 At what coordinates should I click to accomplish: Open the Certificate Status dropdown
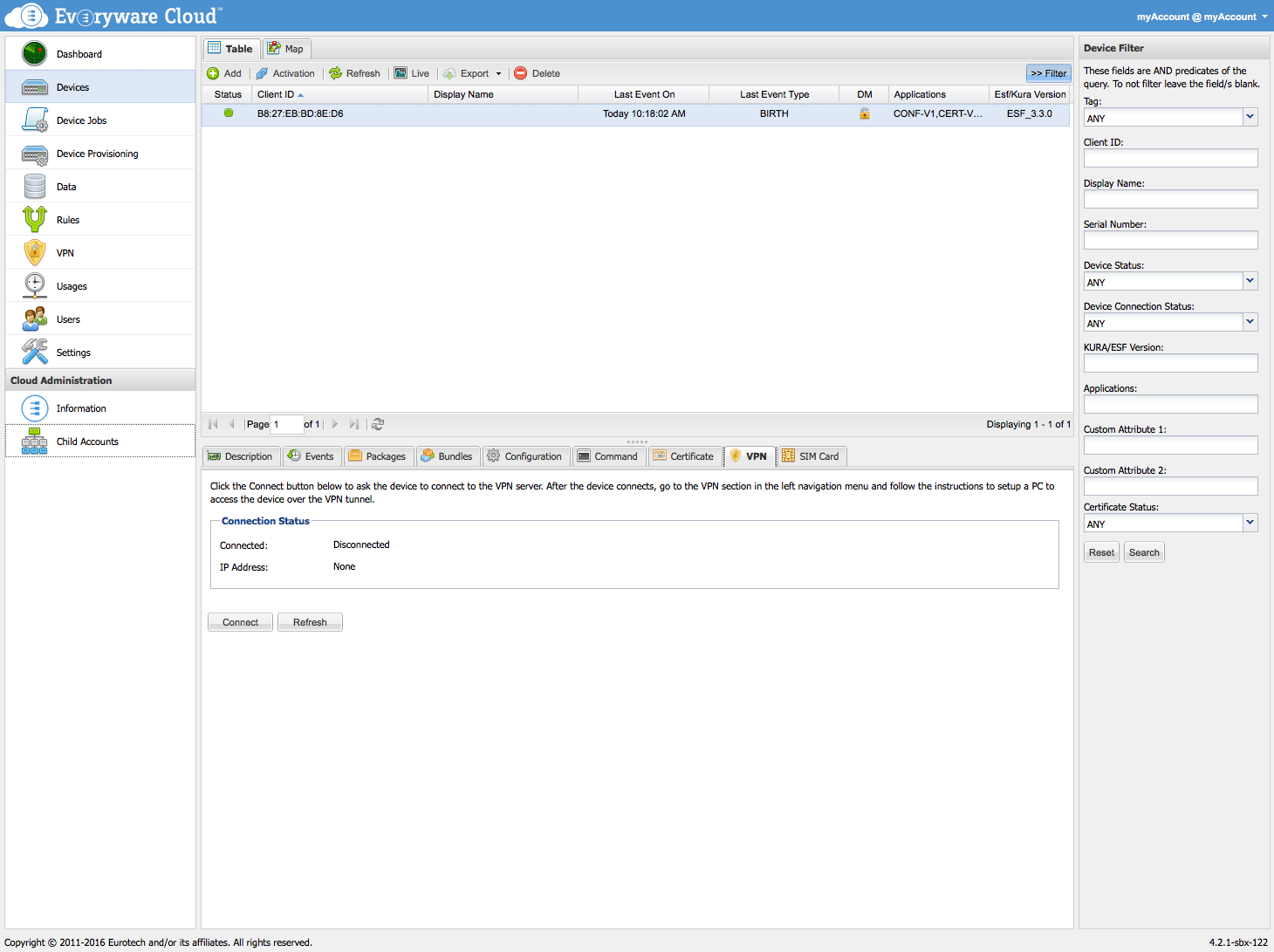pyautogui.click(x=1250, y=523)
